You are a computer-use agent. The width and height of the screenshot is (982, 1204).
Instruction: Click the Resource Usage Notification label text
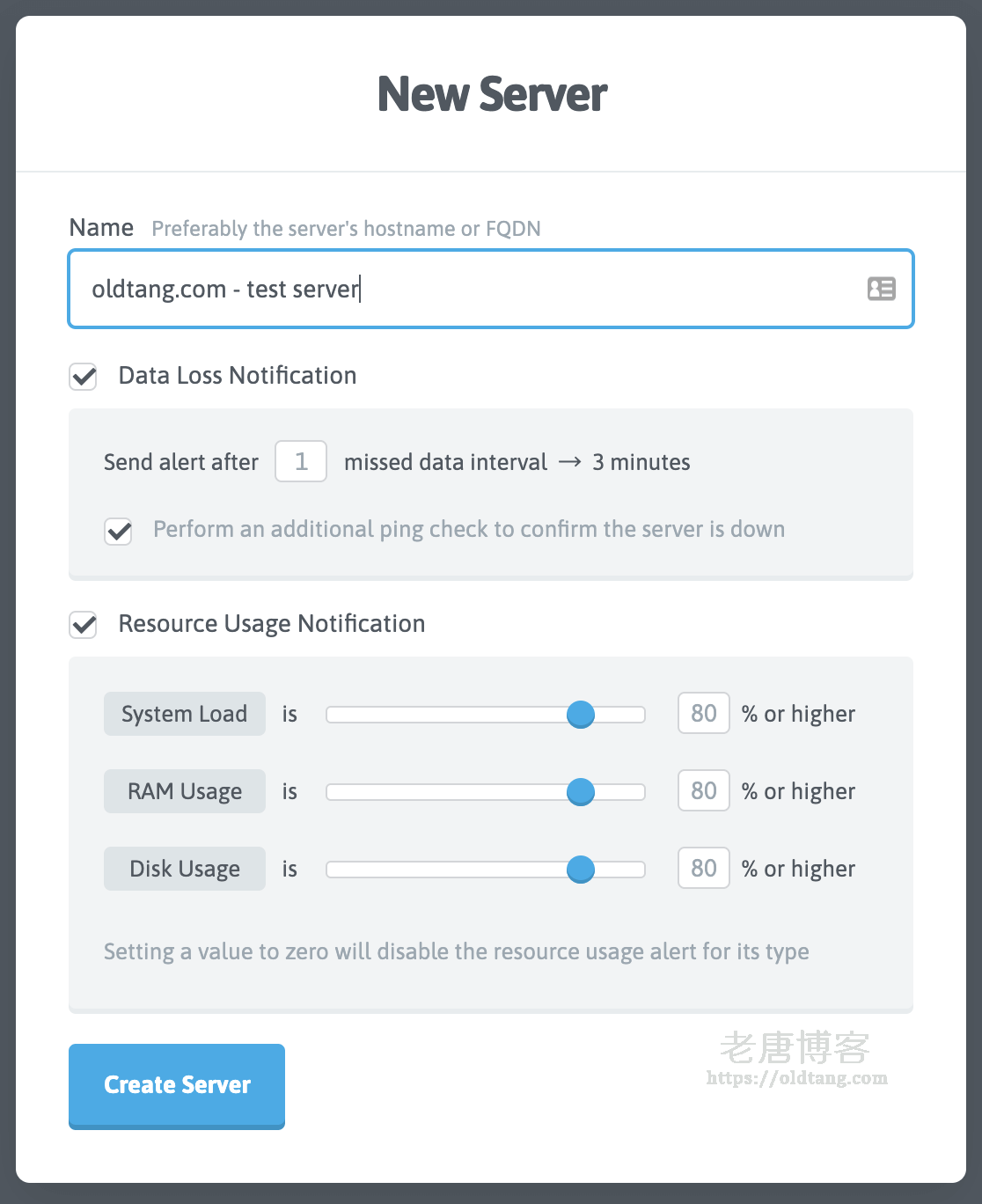[272, 624]
